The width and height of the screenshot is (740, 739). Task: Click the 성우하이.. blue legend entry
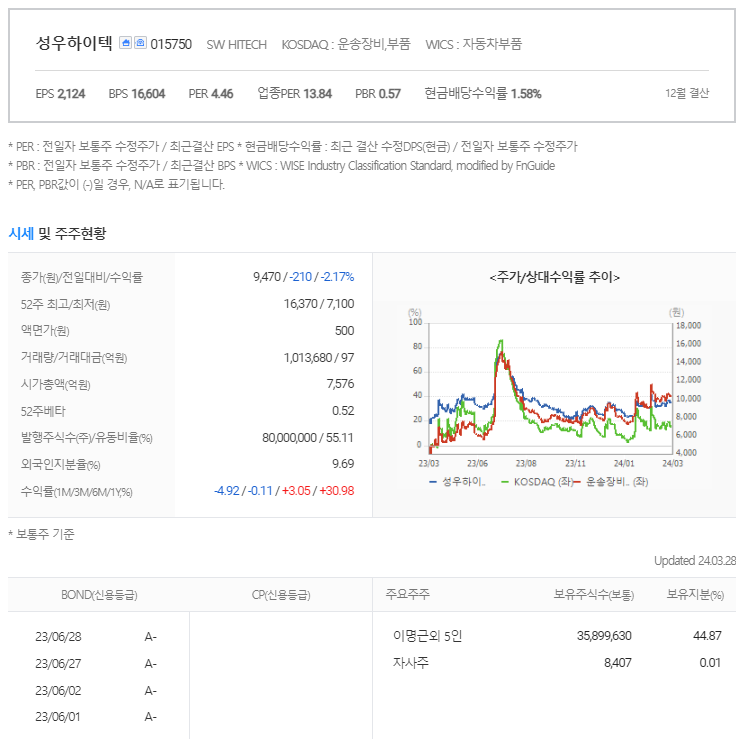click(x=457, y=482)
